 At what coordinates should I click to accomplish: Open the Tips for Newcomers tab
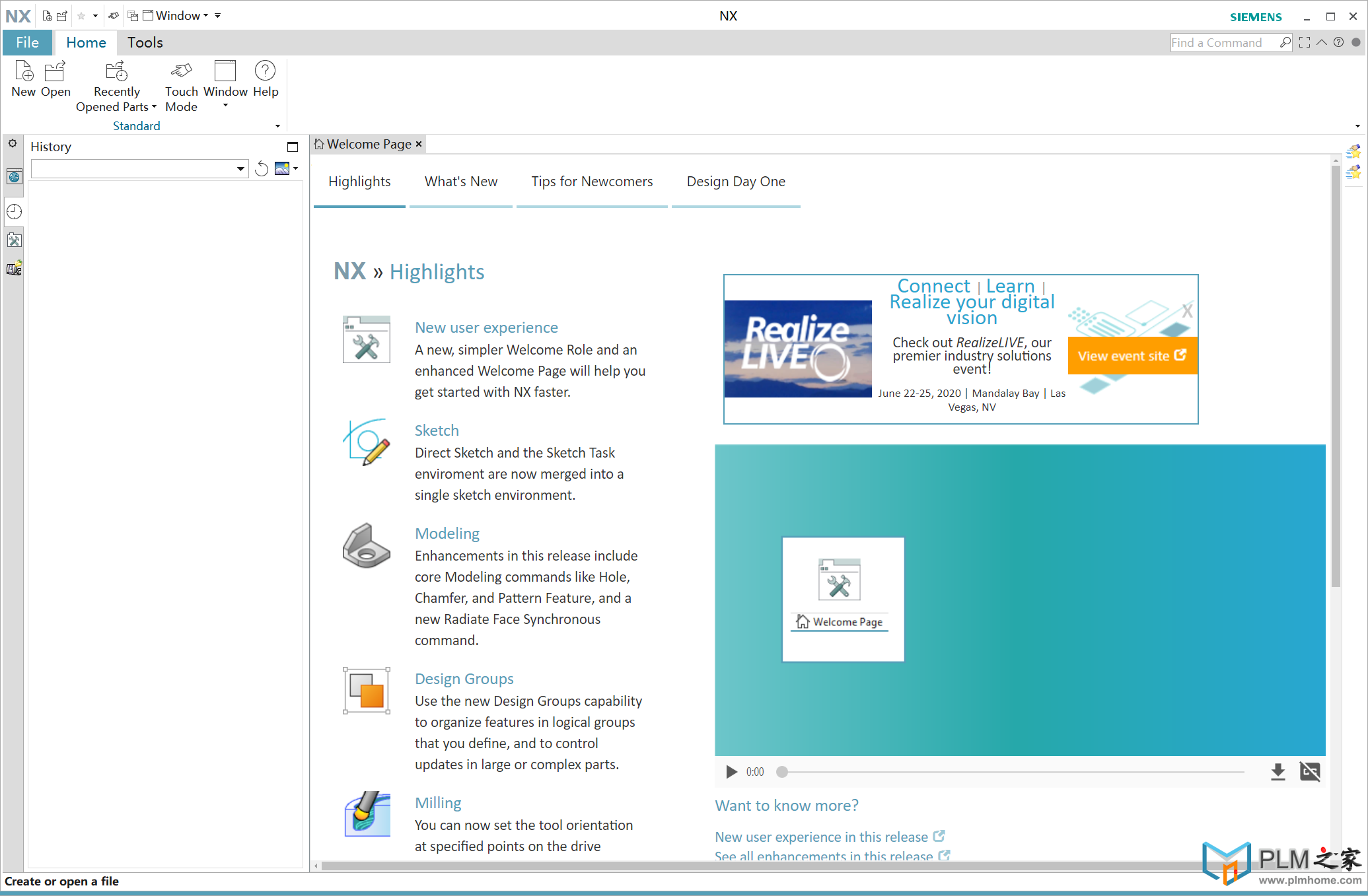592,182
